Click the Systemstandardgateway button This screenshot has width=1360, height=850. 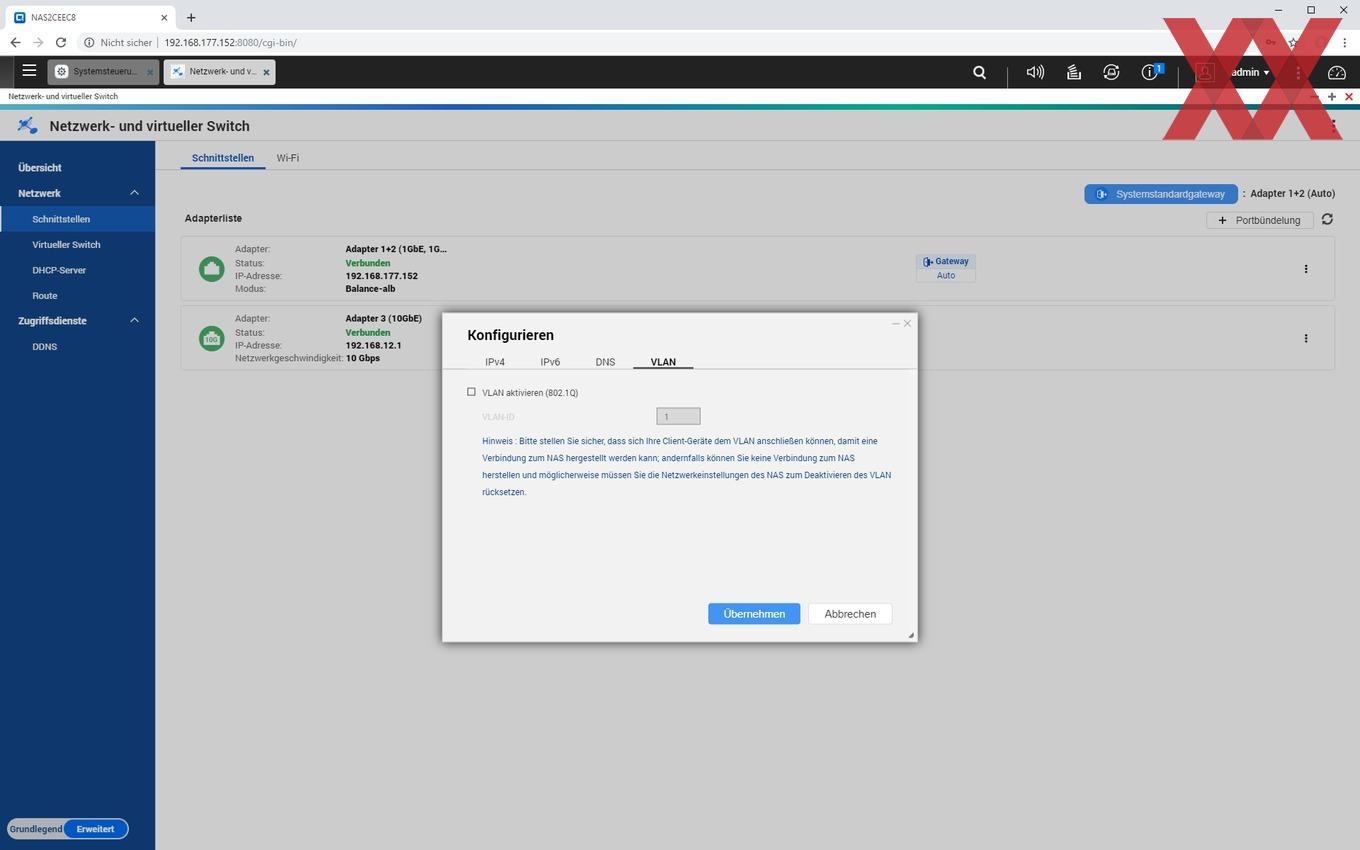1161,194
